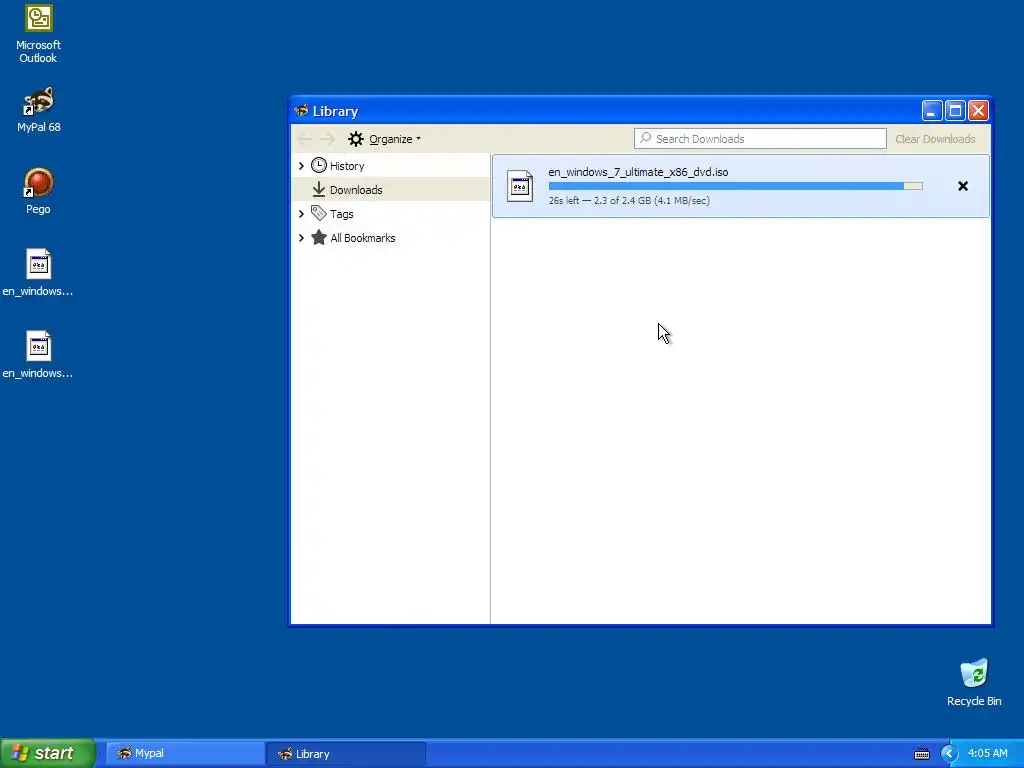Close the Library window
This screenshot has width=1024, height=768.
tap(978, 110)
